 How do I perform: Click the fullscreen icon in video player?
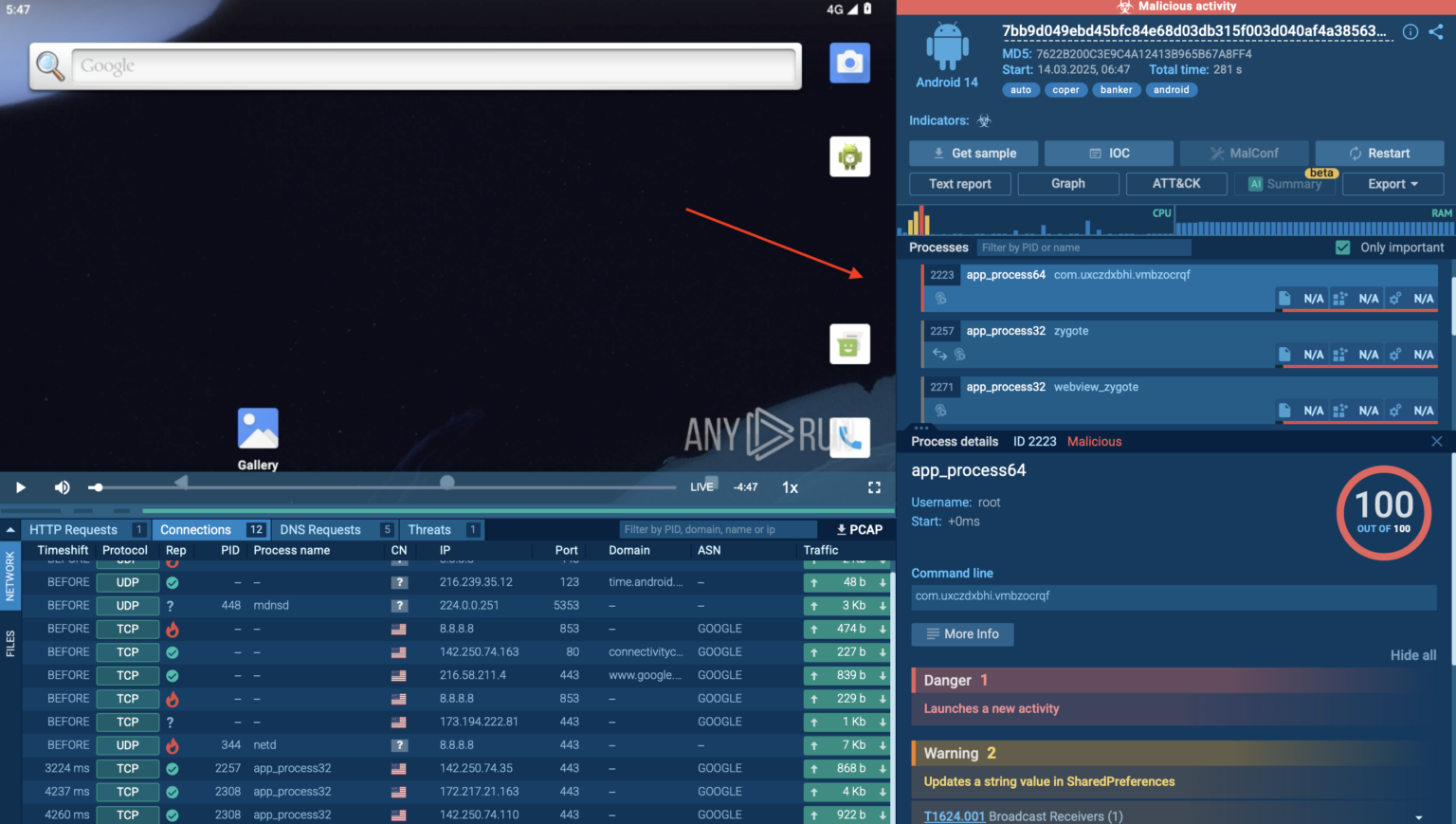click(x=874, y=487)
